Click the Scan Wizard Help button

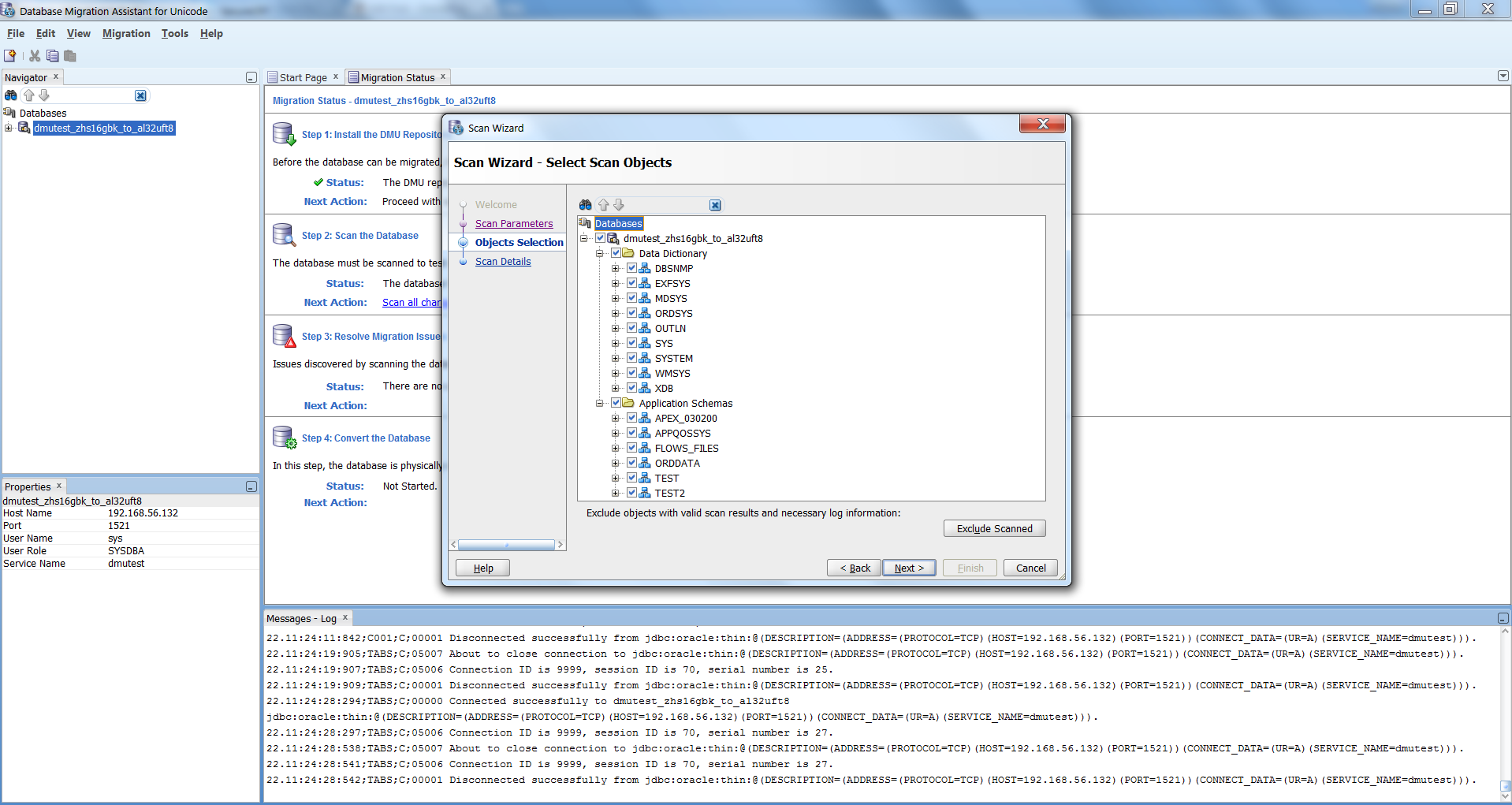[x=483, y=568]
